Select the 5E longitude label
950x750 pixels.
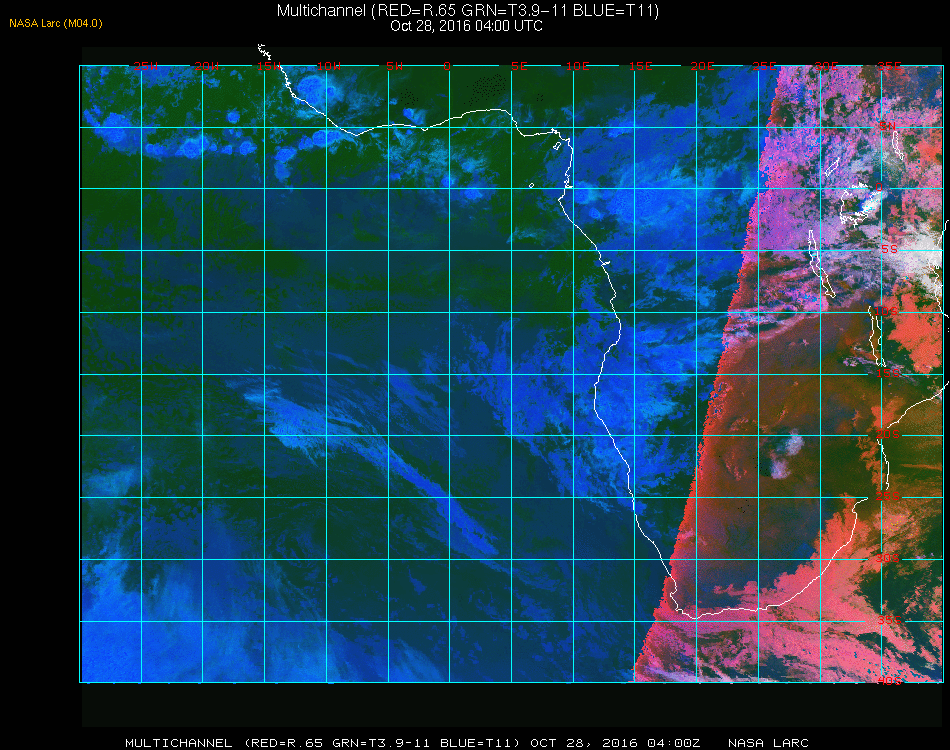point(519,66)
